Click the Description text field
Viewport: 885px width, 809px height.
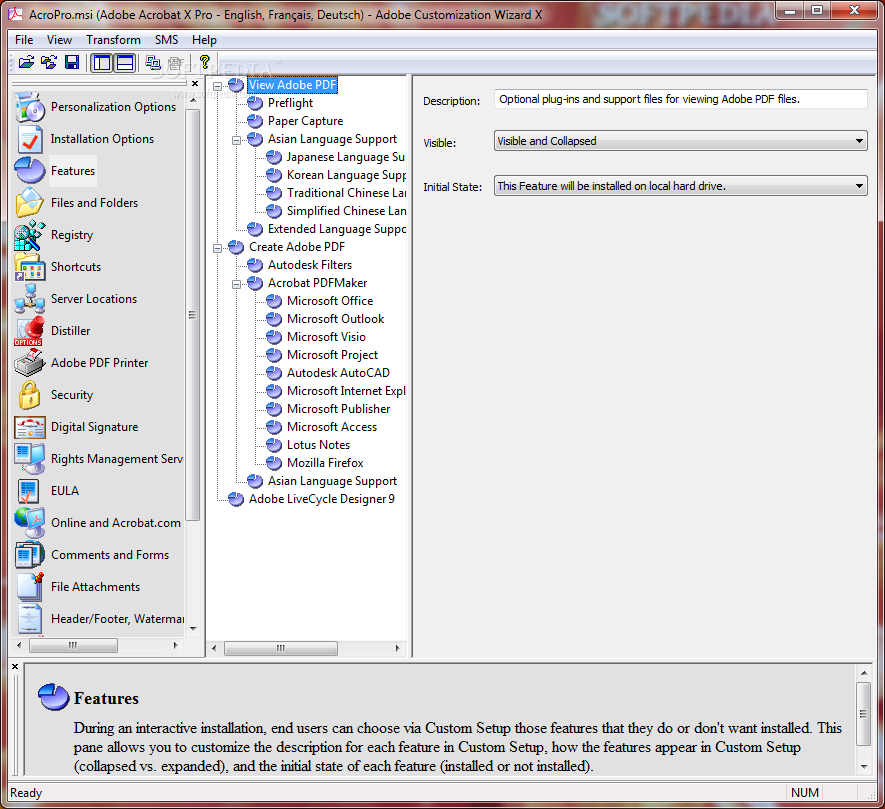(x=681, y=99)
